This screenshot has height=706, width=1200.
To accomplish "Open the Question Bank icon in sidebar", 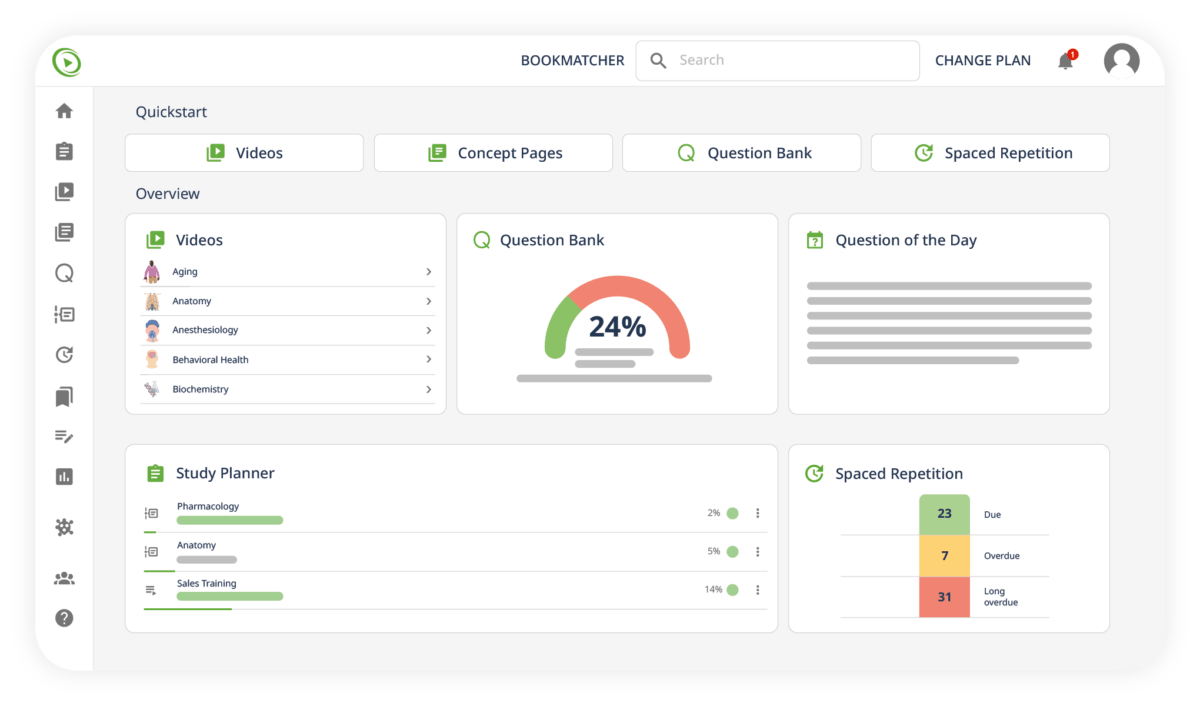I will point(64,272).
